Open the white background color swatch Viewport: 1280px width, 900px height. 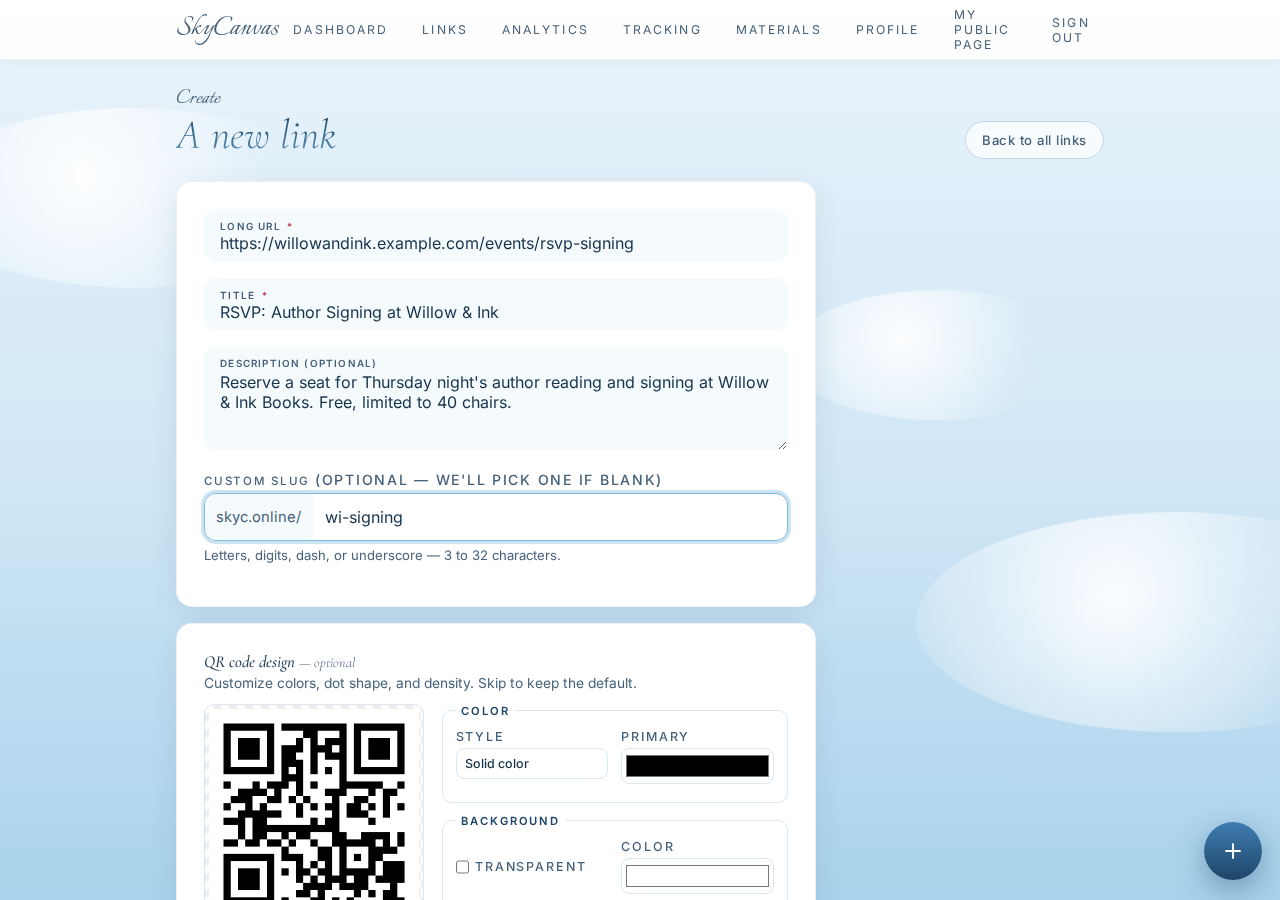[697, 876]
